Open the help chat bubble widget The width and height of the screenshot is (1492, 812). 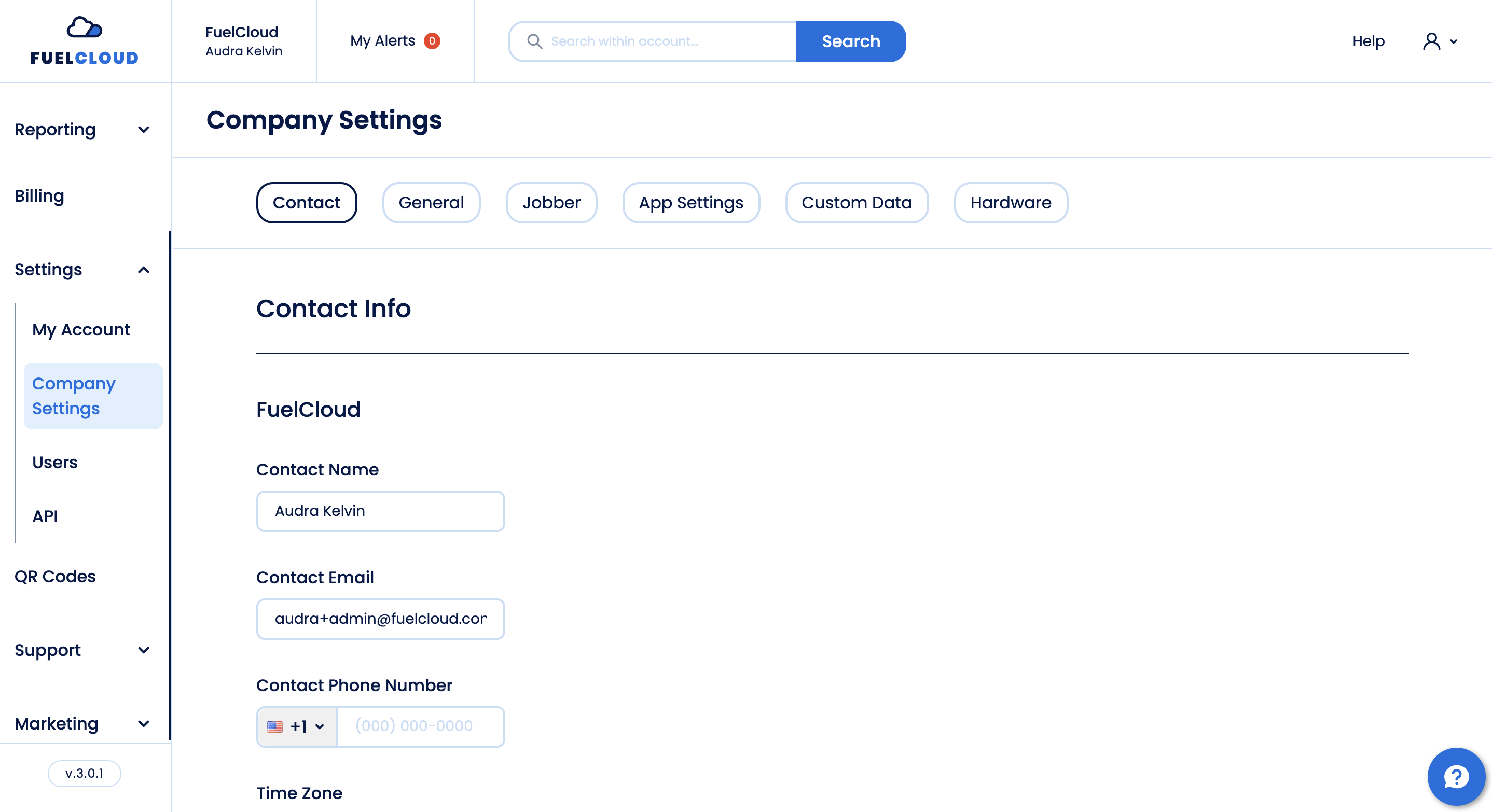[1455, 776]
